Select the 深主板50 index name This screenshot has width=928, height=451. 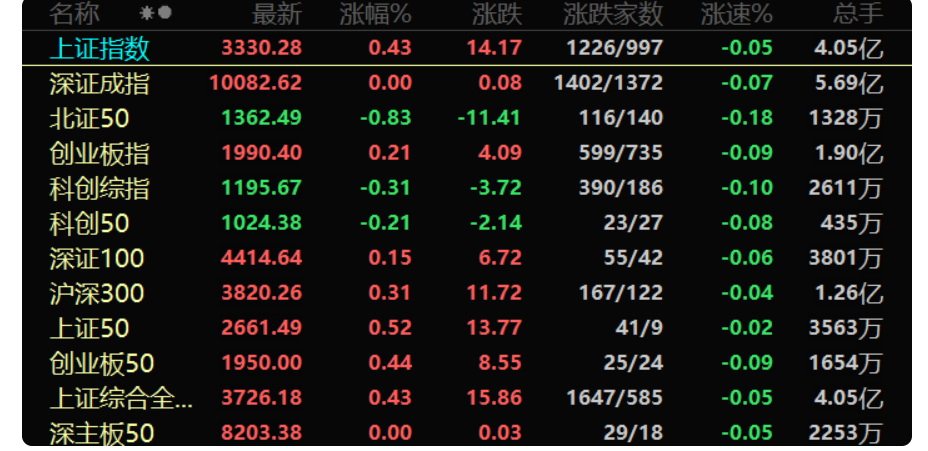102,432
